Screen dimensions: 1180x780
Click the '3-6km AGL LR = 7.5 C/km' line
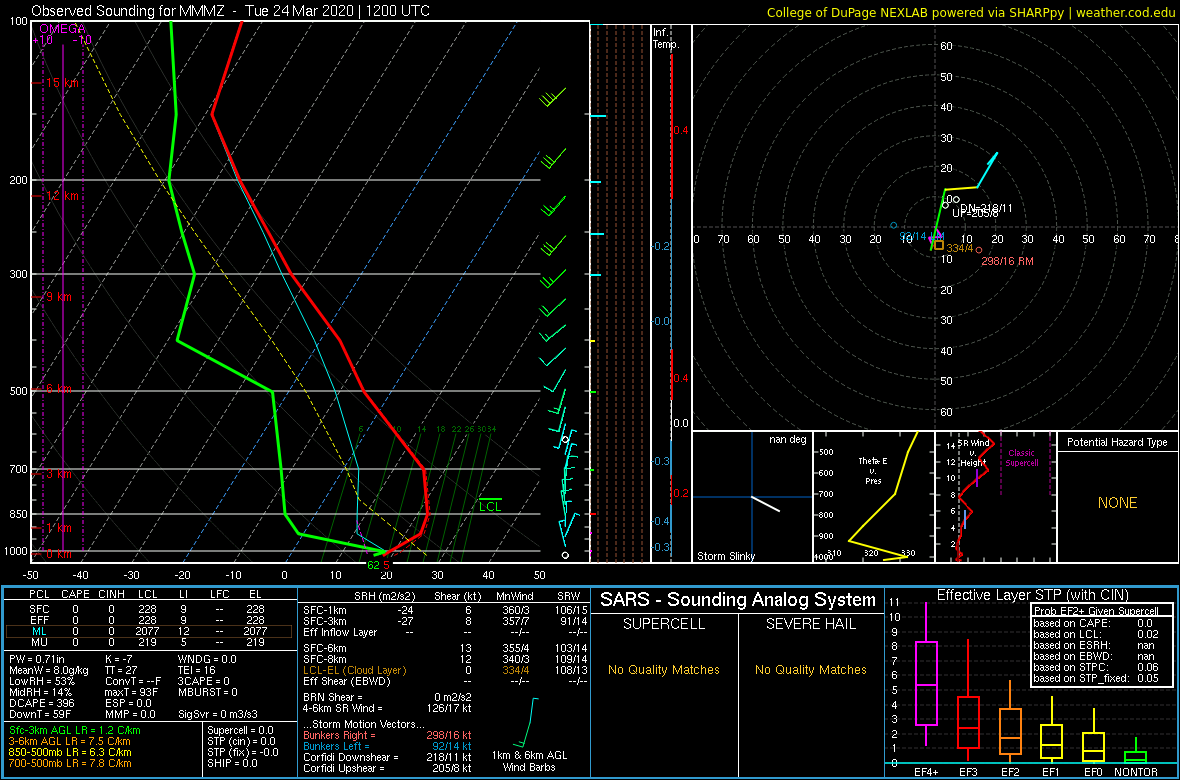[x=71, y=742]
